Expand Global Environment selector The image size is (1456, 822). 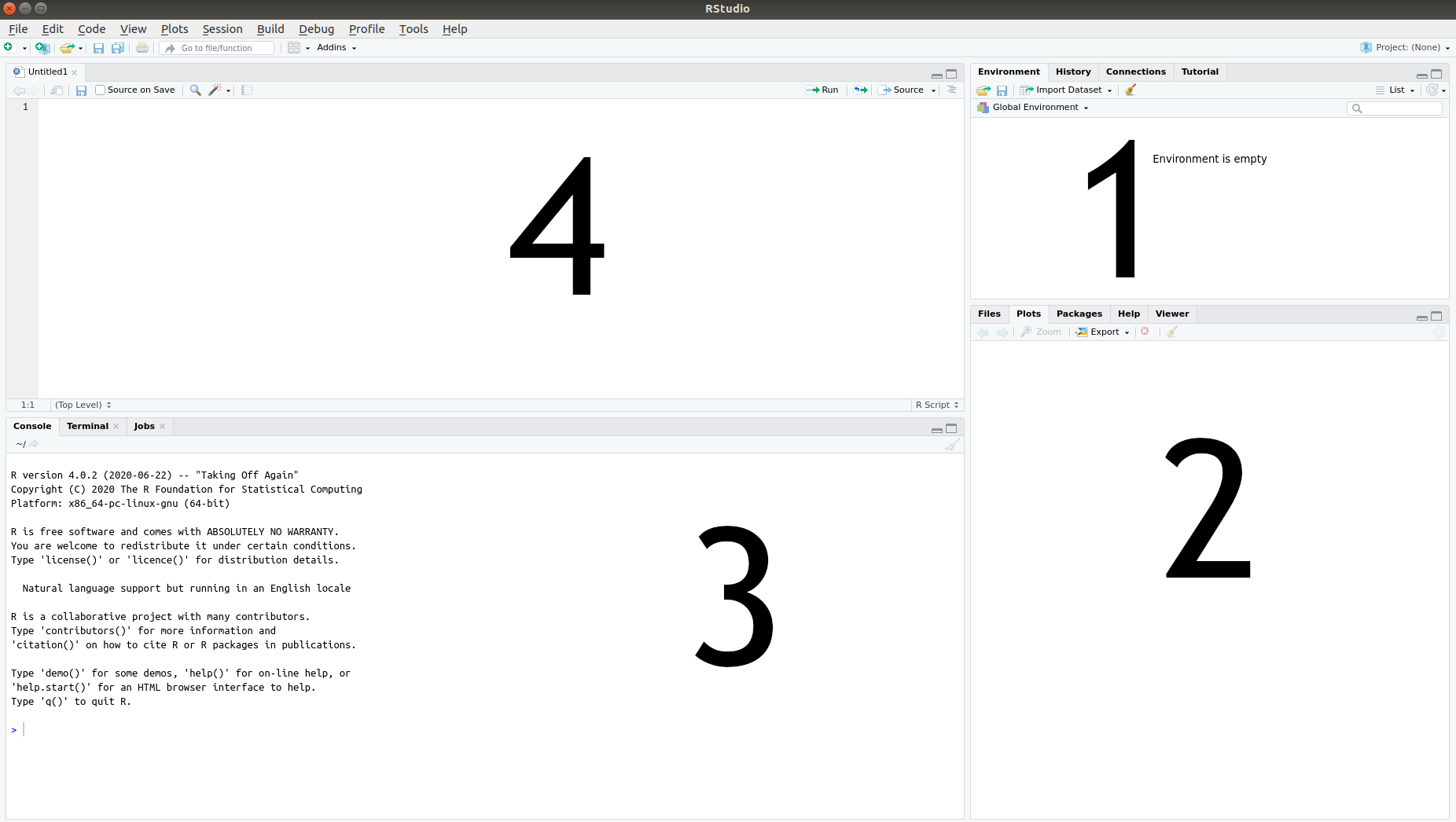coord(1033,108)
